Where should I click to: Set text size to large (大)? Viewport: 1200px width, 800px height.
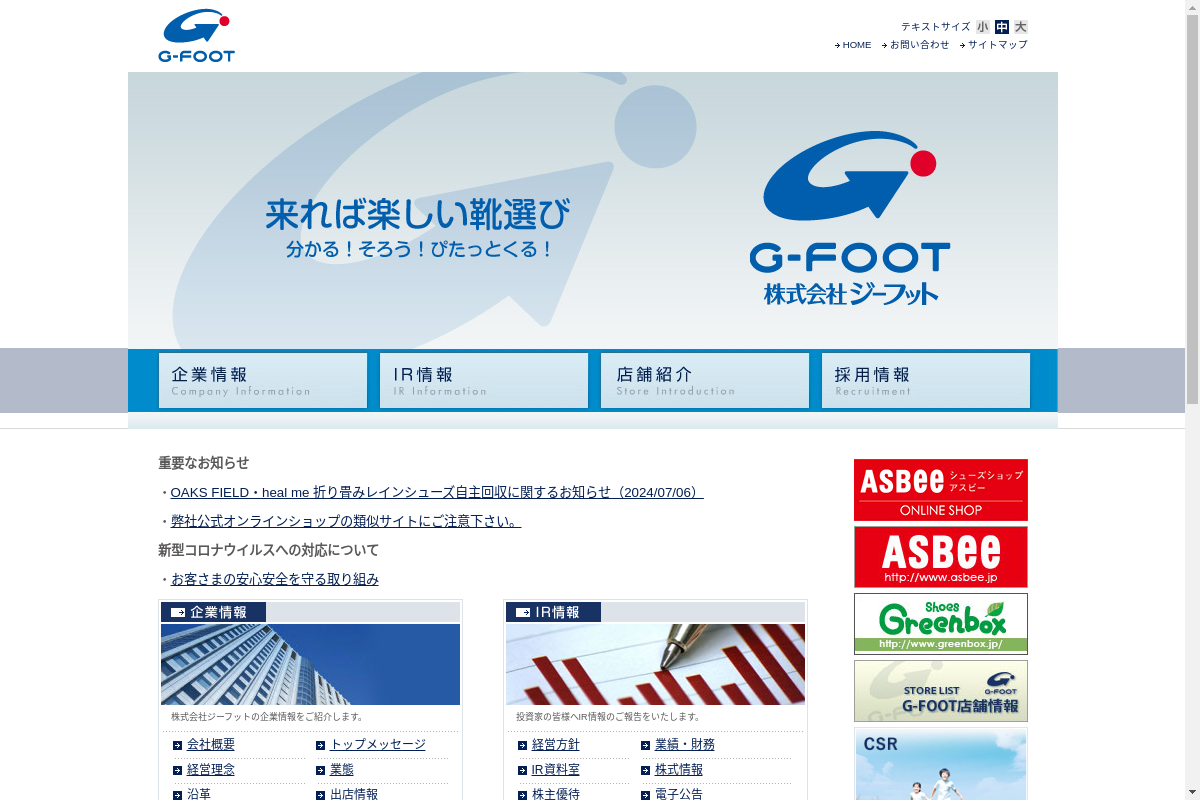click(1021, 27)
